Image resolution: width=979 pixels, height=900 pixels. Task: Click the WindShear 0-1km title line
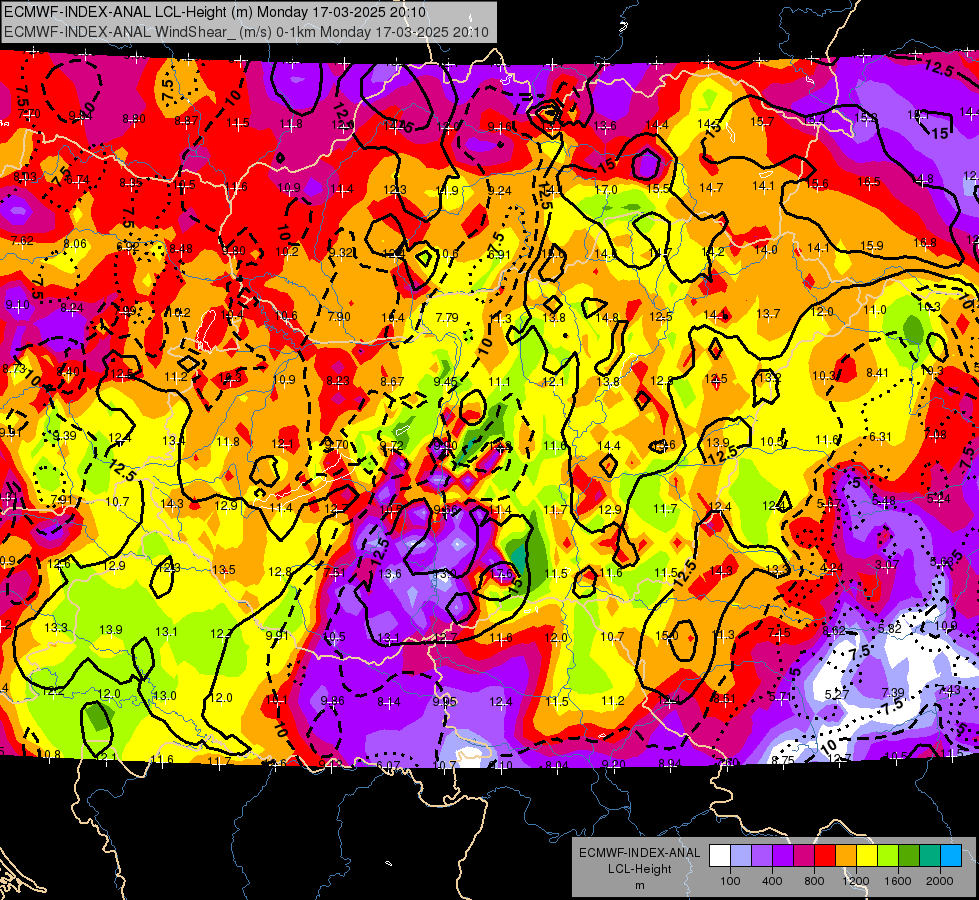(x=246, y=32)
